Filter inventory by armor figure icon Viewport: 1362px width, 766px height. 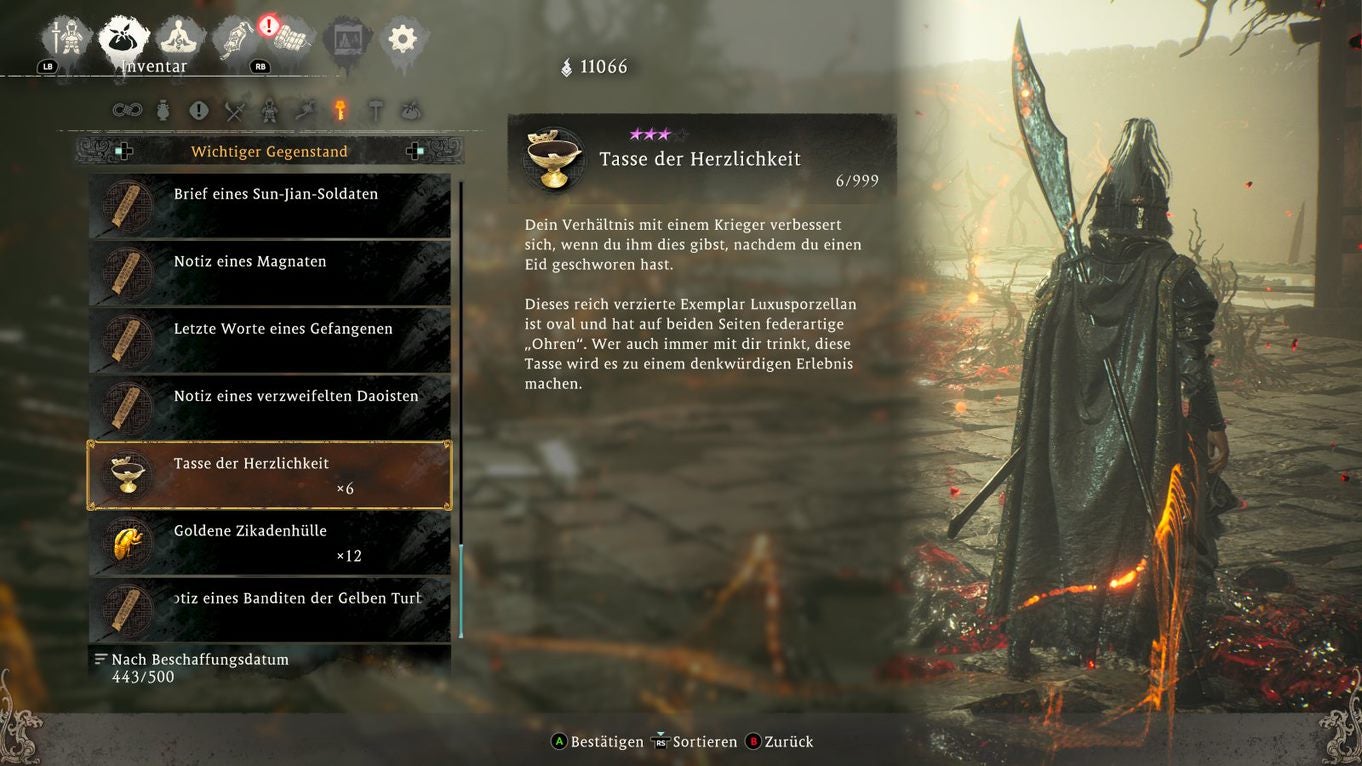pyautogui.click(x=269, y=110)
